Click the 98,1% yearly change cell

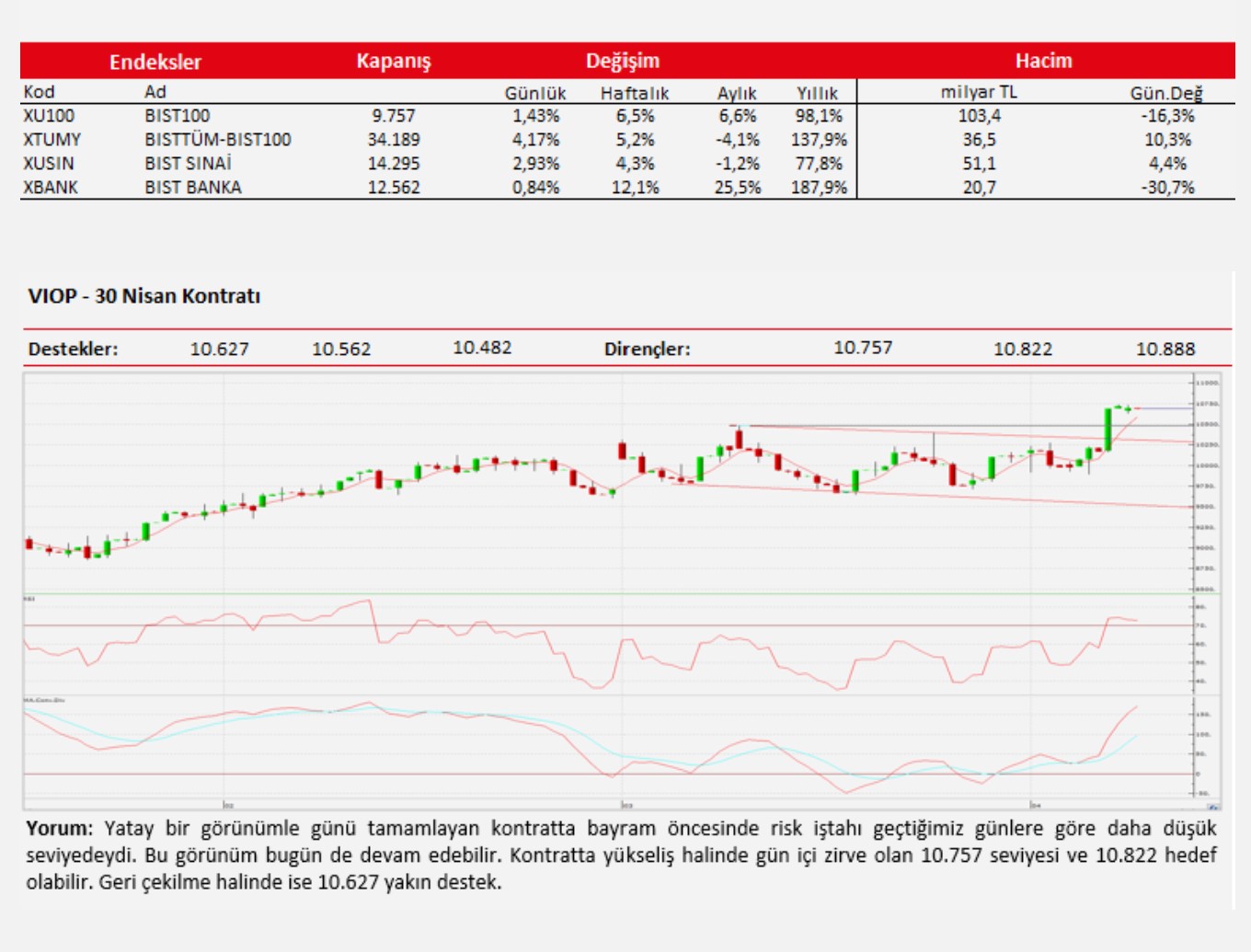click(819, 116)
